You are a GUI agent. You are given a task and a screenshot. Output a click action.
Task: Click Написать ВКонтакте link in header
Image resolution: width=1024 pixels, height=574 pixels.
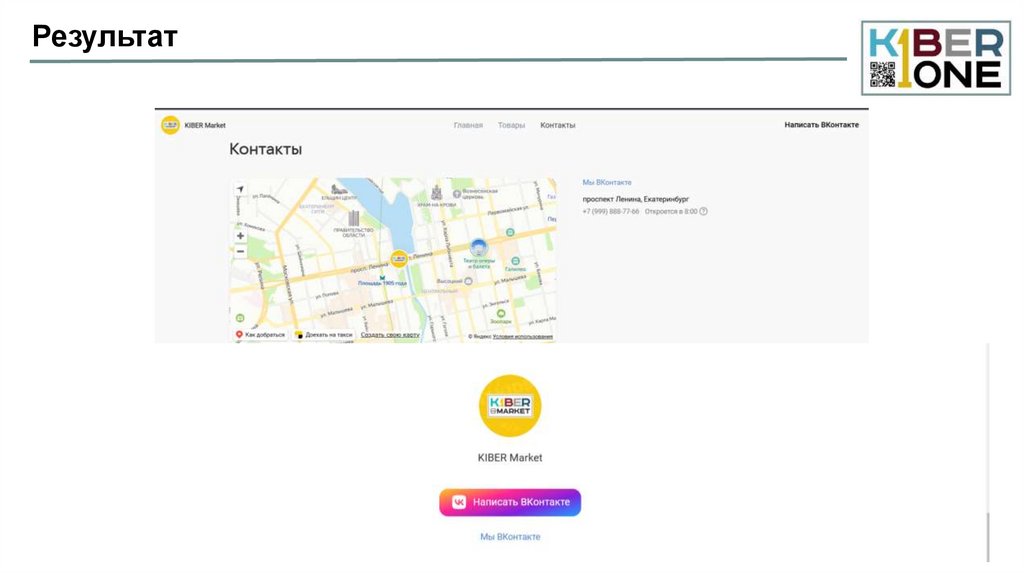coord(822,125)
